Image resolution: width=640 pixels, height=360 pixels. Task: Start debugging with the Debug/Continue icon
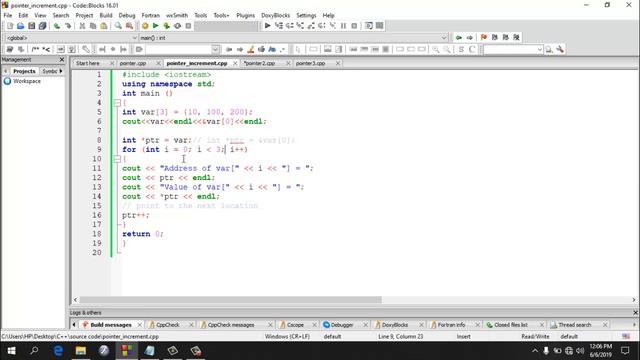(267, 26)
